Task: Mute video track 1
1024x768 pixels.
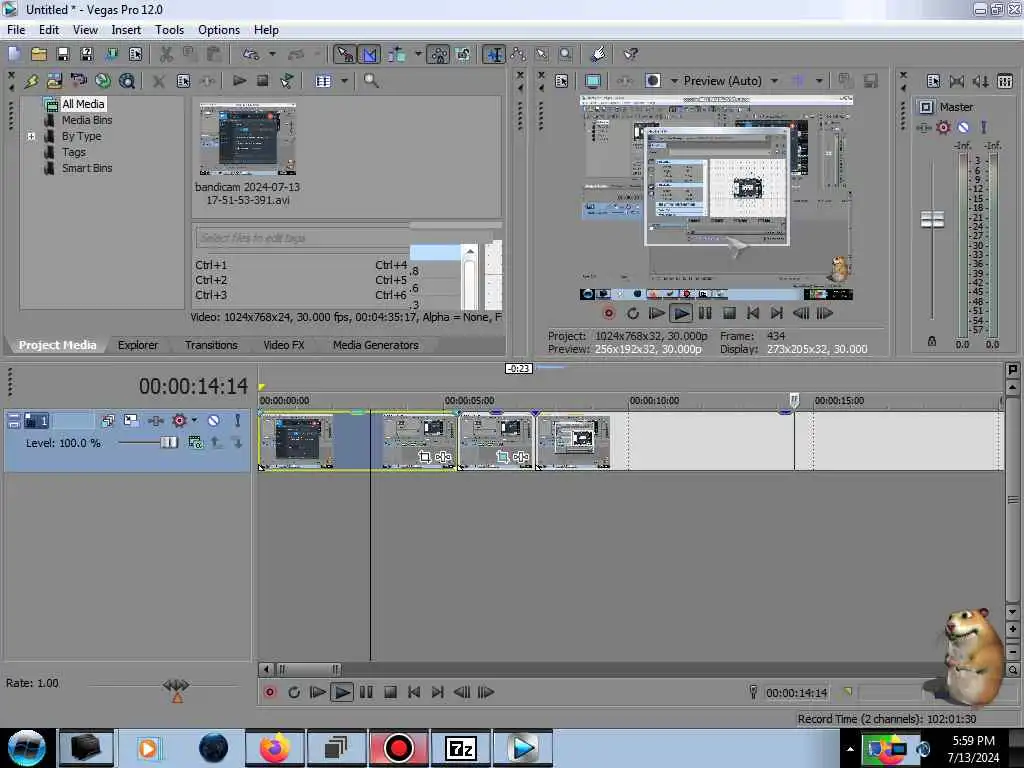Action: [x=213, y=421]
